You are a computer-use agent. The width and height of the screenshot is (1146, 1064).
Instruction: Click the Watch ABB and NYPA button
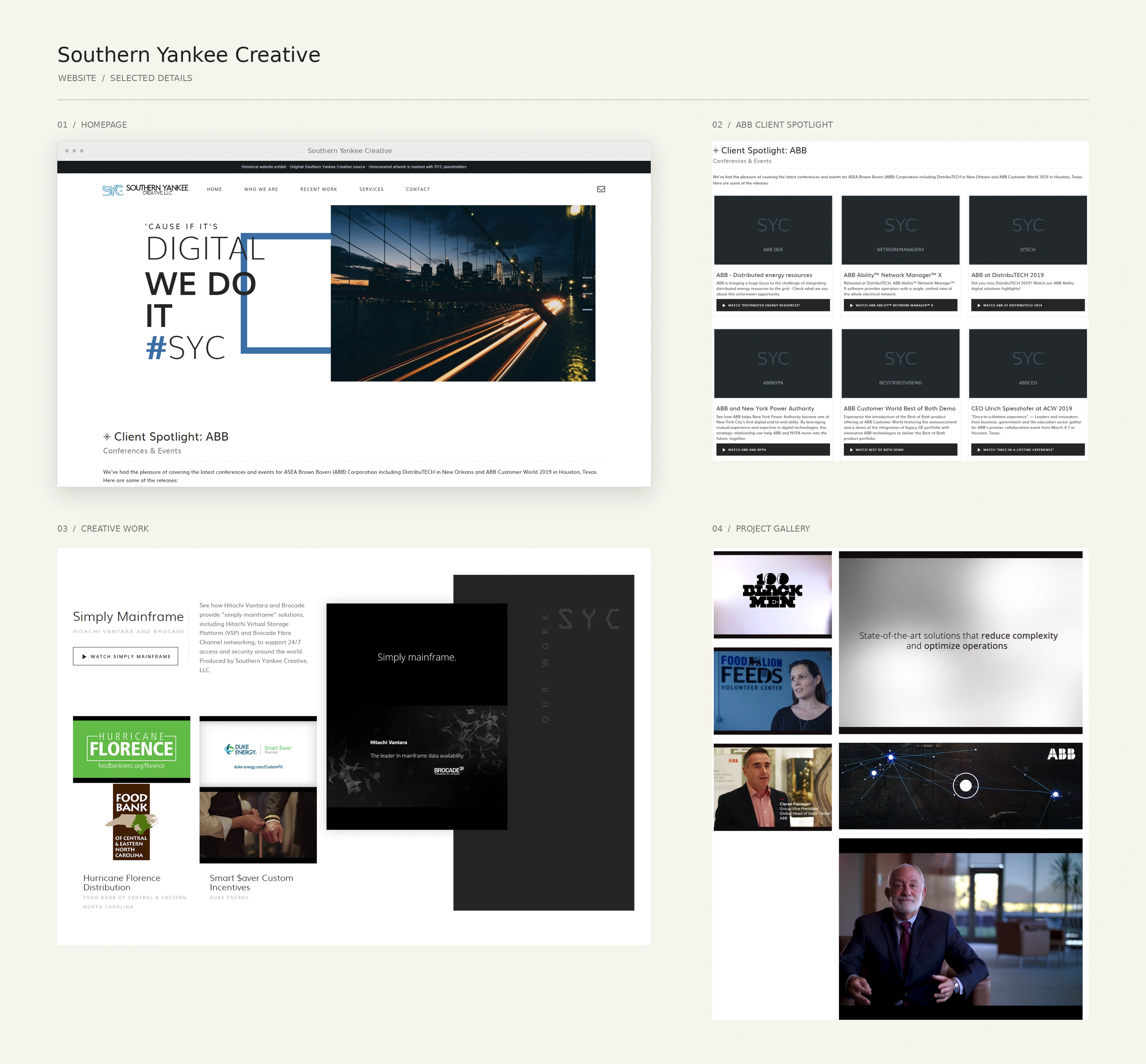pyautogui.click(x=773, y=450)
